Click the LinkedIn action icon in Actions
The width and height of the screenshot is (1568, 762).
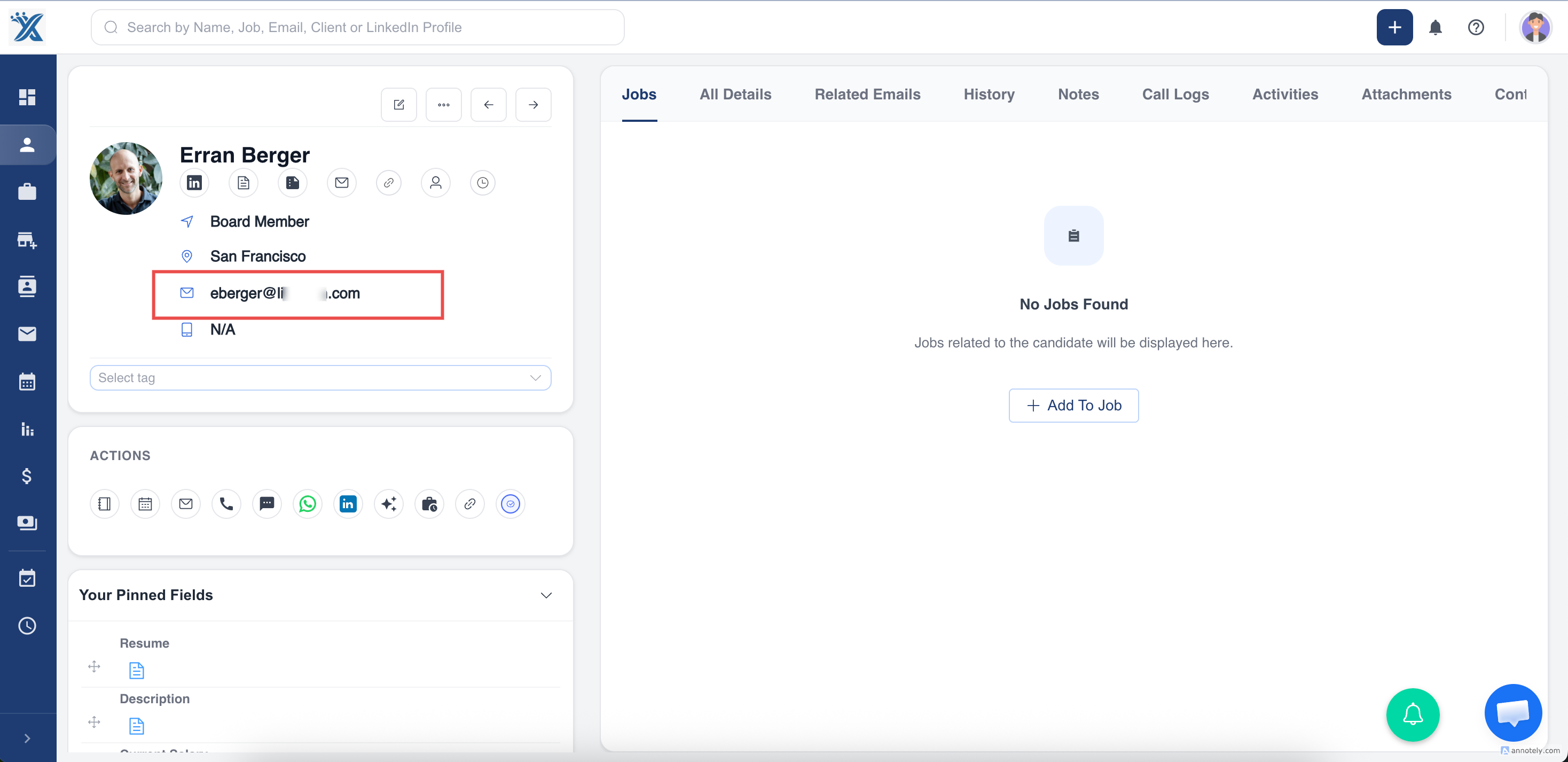click(348, 504)
